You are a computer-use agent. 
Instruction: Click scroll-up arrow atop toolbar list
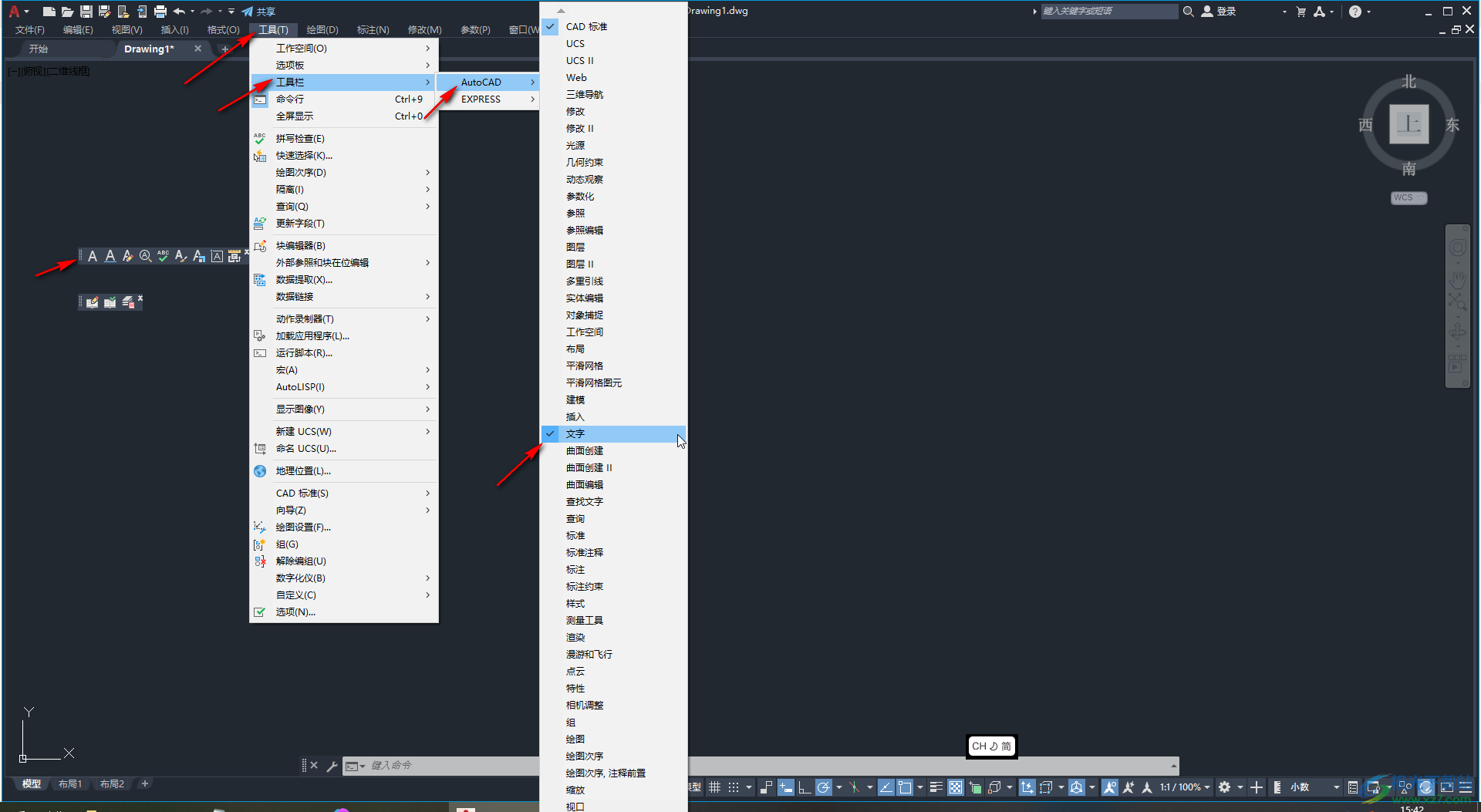click(561, 11)
